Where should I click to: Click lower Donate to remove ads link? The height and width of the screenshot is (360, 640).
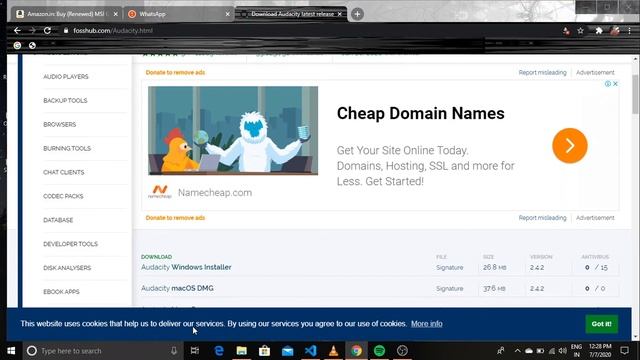tap(175, 218)
